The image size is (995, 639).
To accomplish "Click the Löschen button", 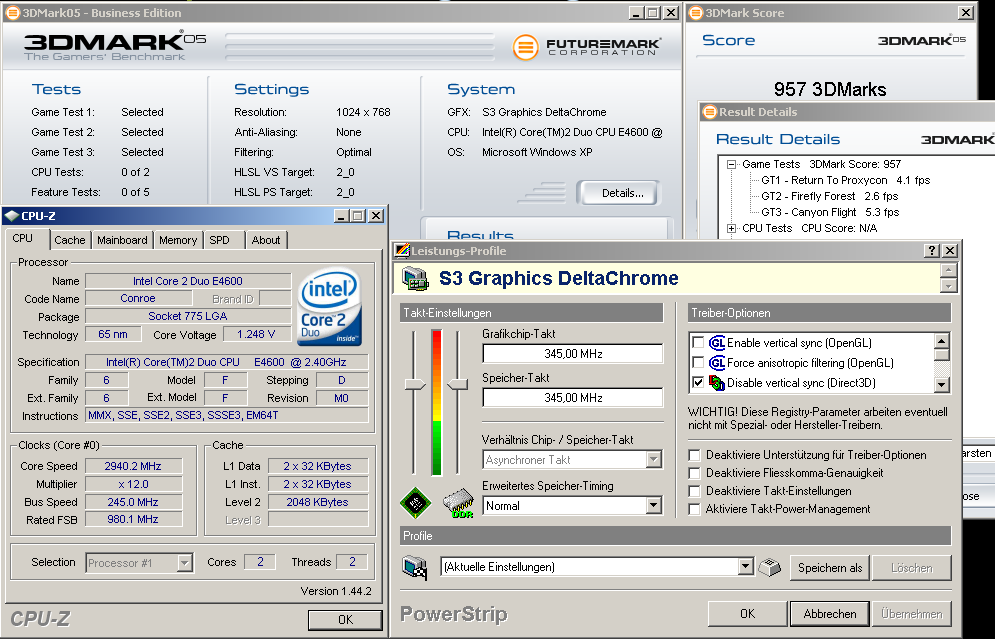I will (912, 568).
